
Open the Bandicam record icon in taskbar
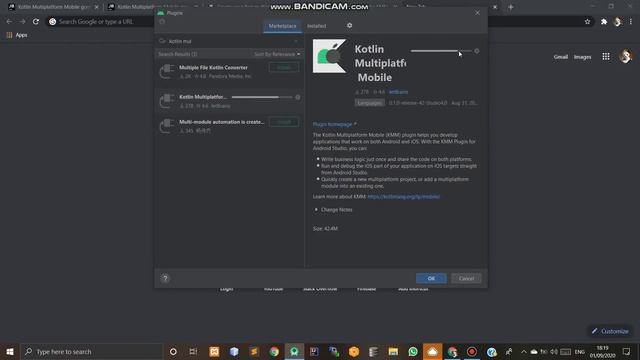click(472, 351)
